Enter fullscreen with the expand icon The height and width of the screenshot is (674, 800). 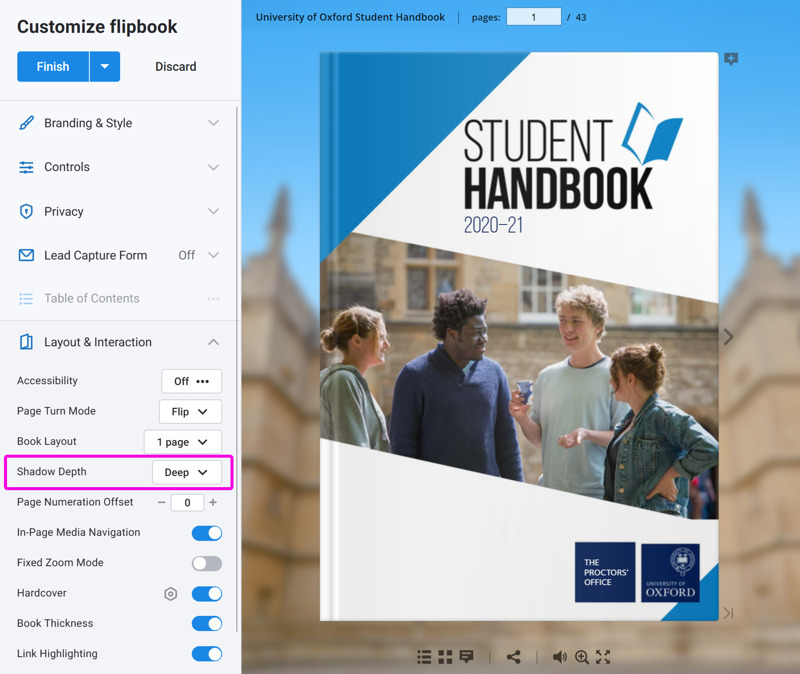[603, 657]
